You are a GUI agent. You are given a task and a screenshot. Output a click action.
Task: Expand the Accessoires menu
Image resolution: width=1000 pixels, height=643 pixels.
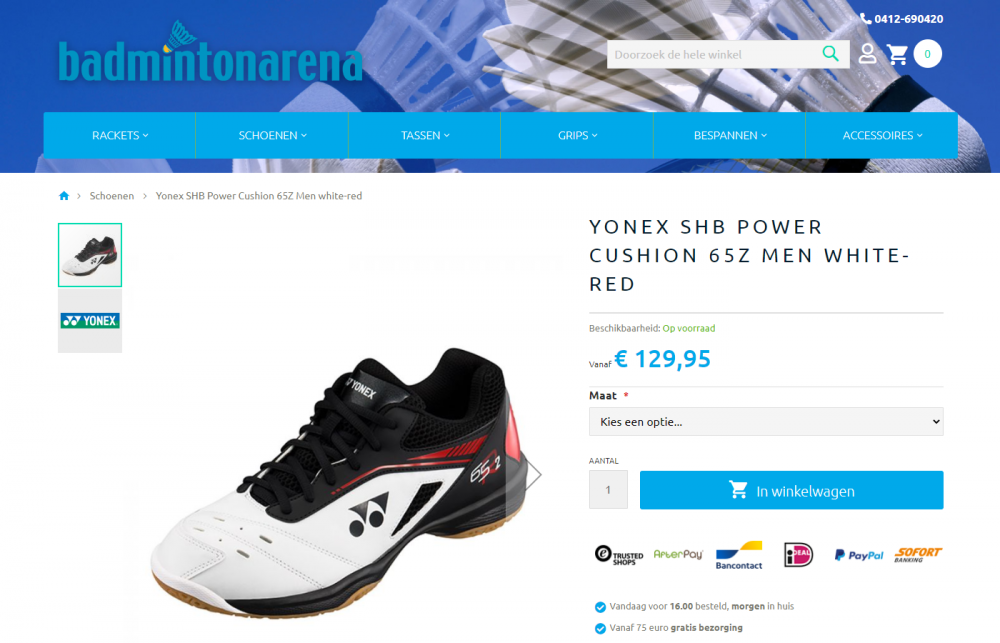[882, 135]
